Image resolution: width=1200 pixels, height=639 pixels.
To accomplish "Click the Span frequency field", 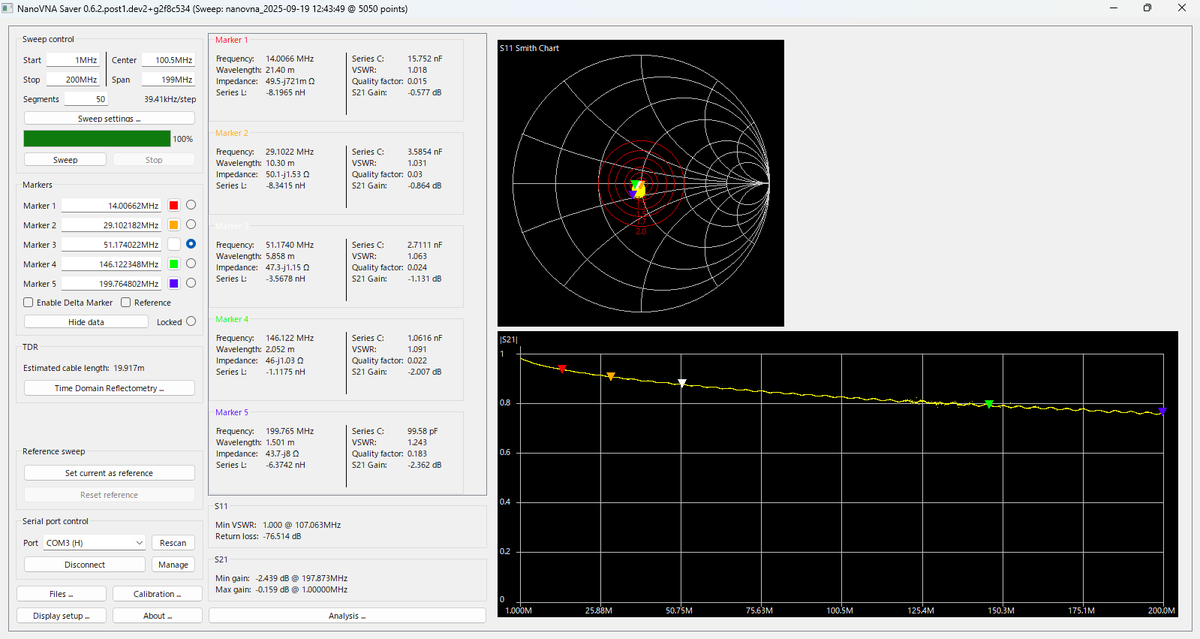I will pos(168,79).
